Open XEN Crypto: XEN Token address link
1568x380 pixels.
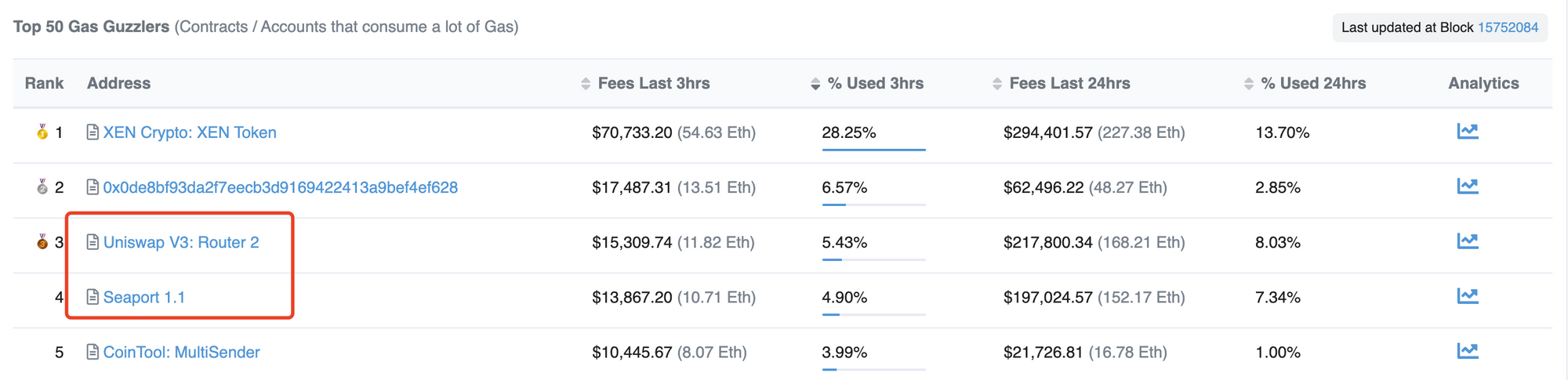[x=190, y=132]
